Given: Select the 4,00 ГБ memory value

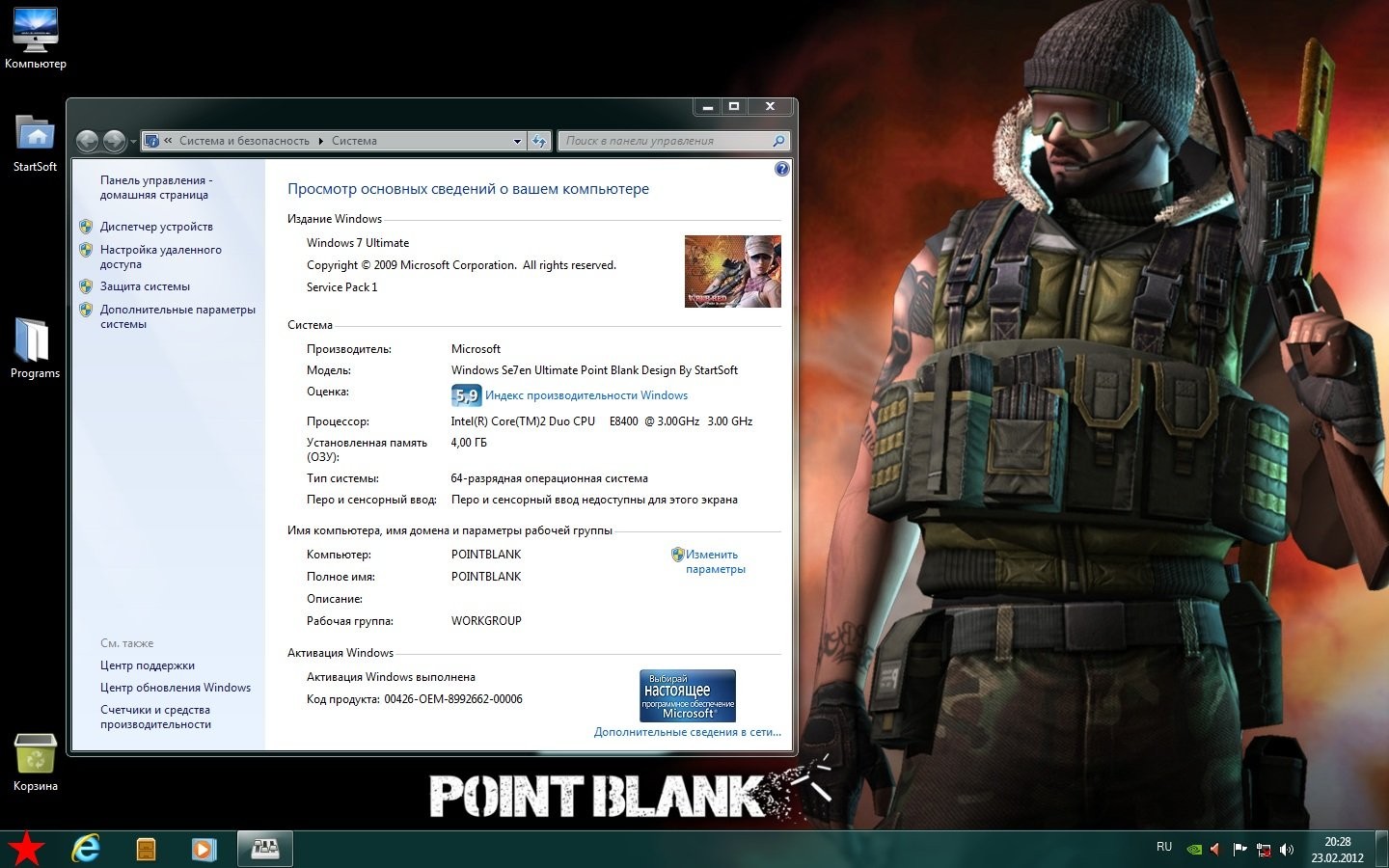Looking at the screenshot, I should coord(469,443).
